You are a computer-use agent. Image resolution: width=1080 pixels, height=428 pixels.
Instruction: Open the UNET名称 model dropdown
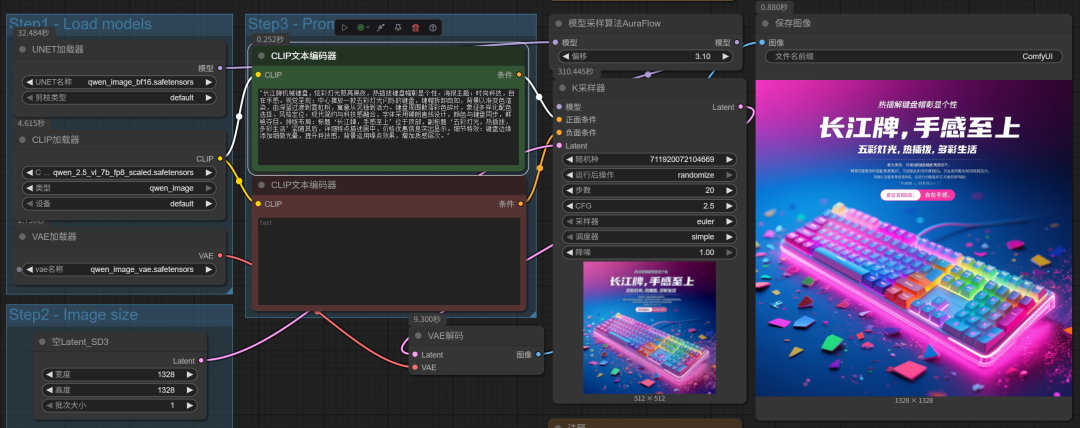(x=118, y=81)
